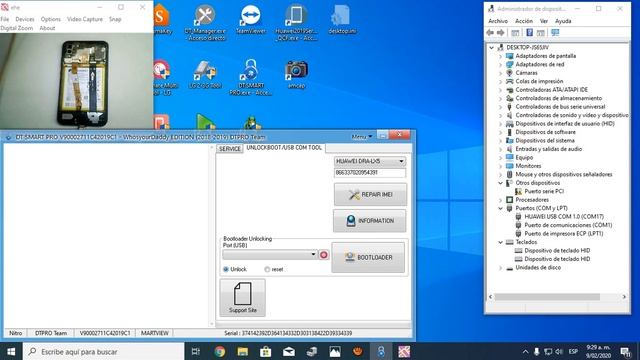Expand Cámaras node
This screenshot has width=640, height=360.
click(x=500, y=73)
